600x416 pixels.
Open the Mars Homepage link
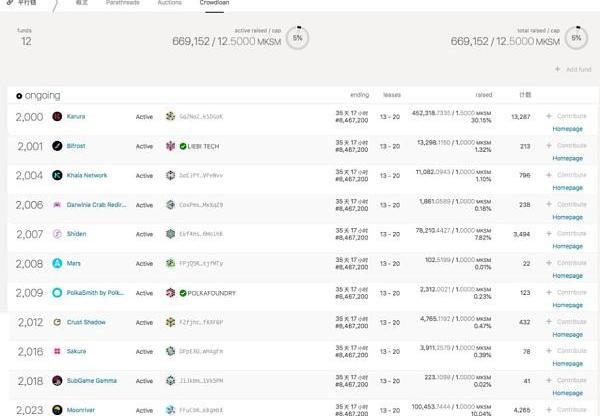[567, 276]
